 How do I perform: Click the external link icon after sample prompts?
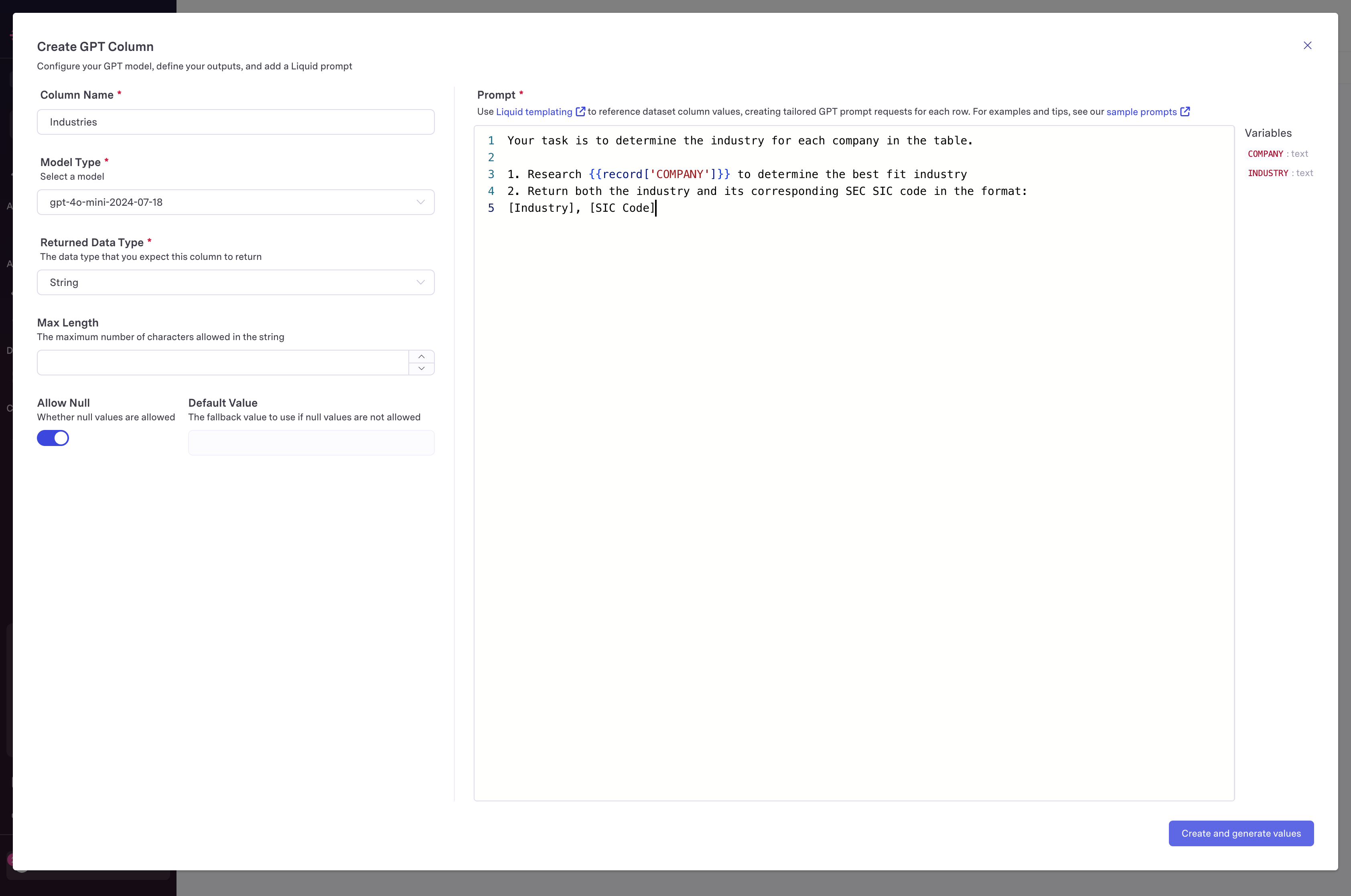(x=1185, y=111)
